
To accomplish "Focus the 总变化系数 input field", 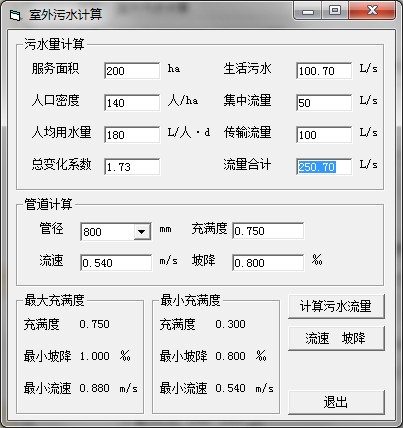I will (132, 167).
